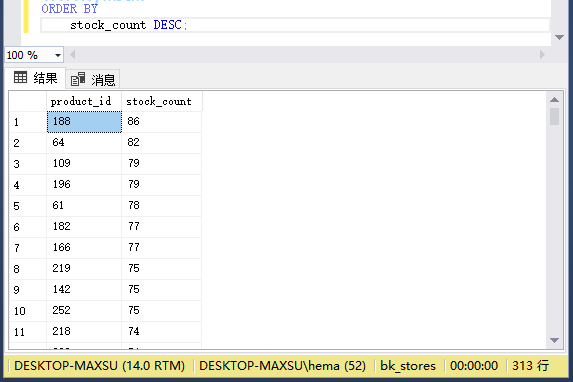Click the editor vertical scroll-down arrow
Viewport: 573px width, 382px height.
coord(559,37)
